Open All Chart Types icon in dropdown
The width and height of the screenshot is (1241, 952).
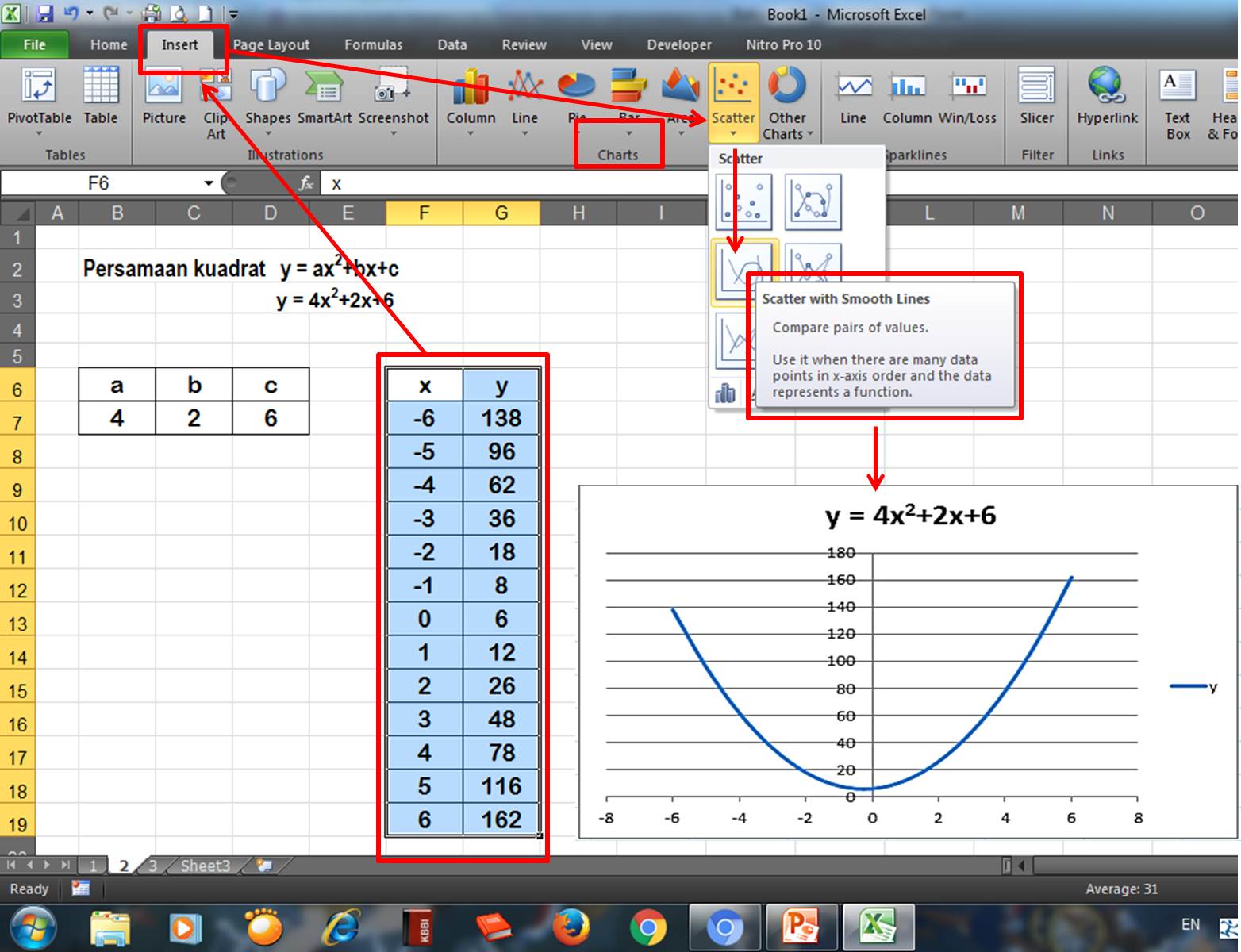[724, 393]
